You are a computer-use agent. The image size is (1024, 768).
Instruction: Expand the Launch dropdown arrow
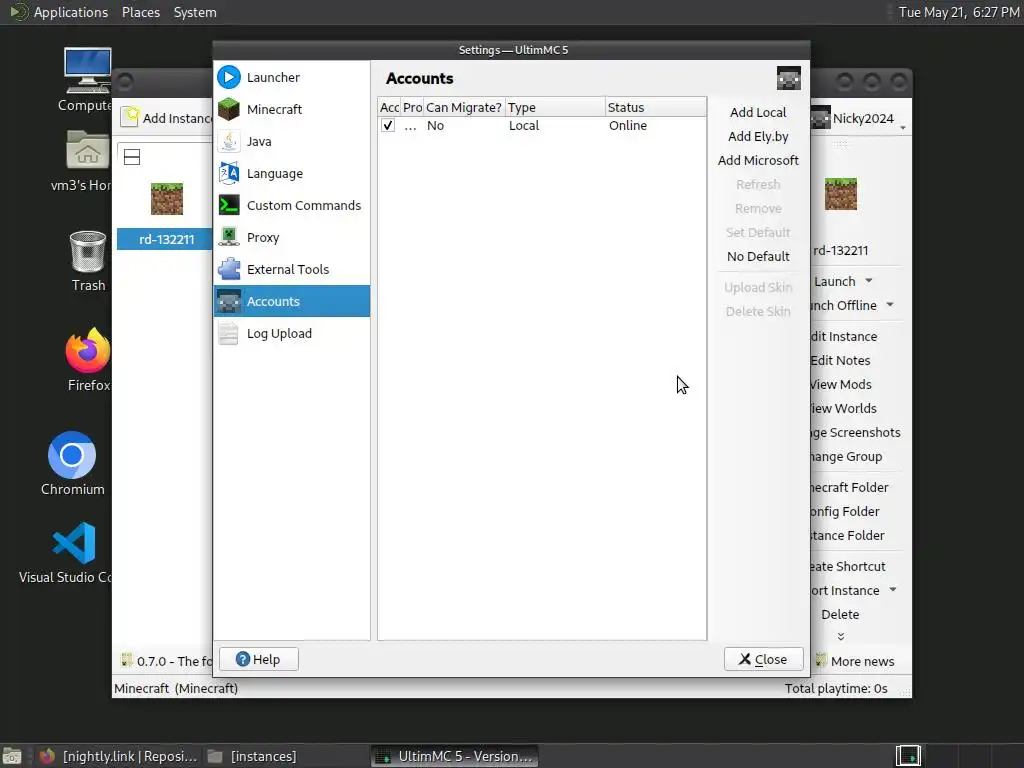pyautogui.click(x=869, y=281)
